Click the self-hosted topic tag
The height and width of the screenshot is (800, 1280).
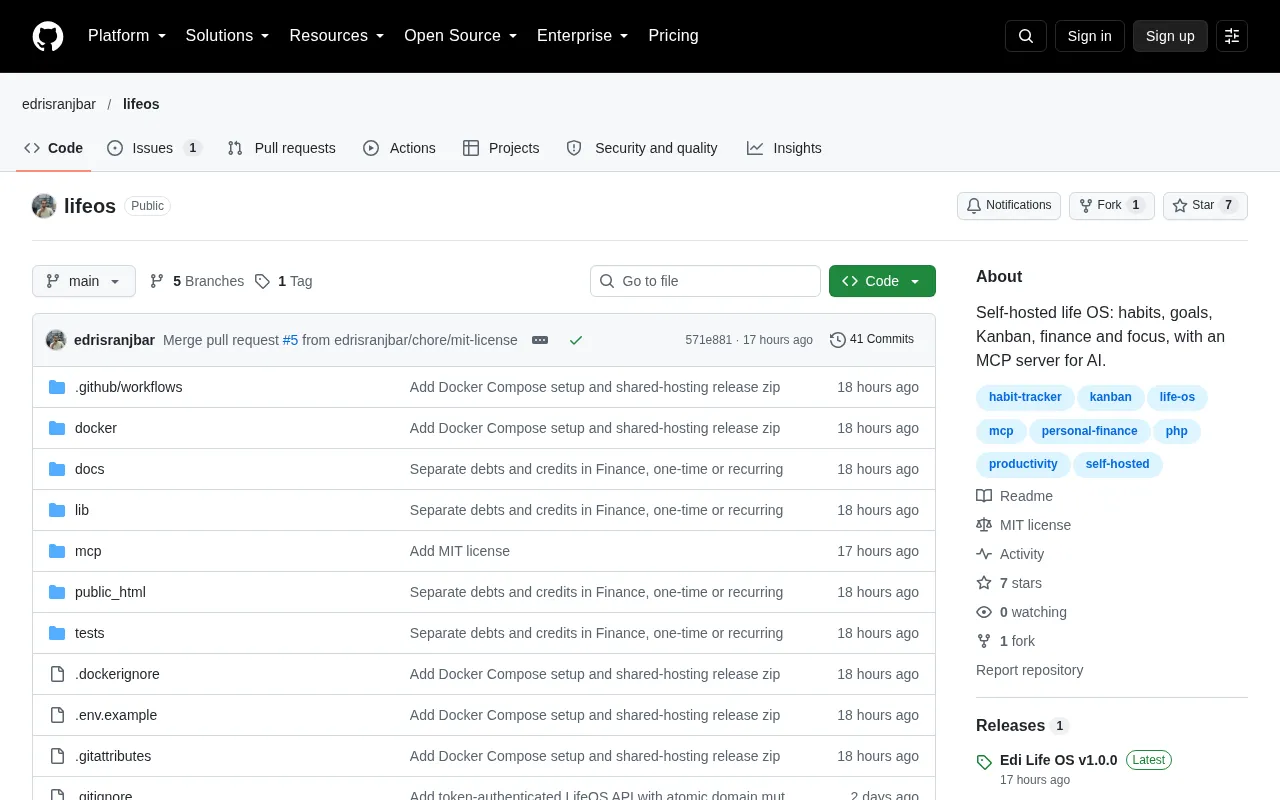[x=1117, y=464]
